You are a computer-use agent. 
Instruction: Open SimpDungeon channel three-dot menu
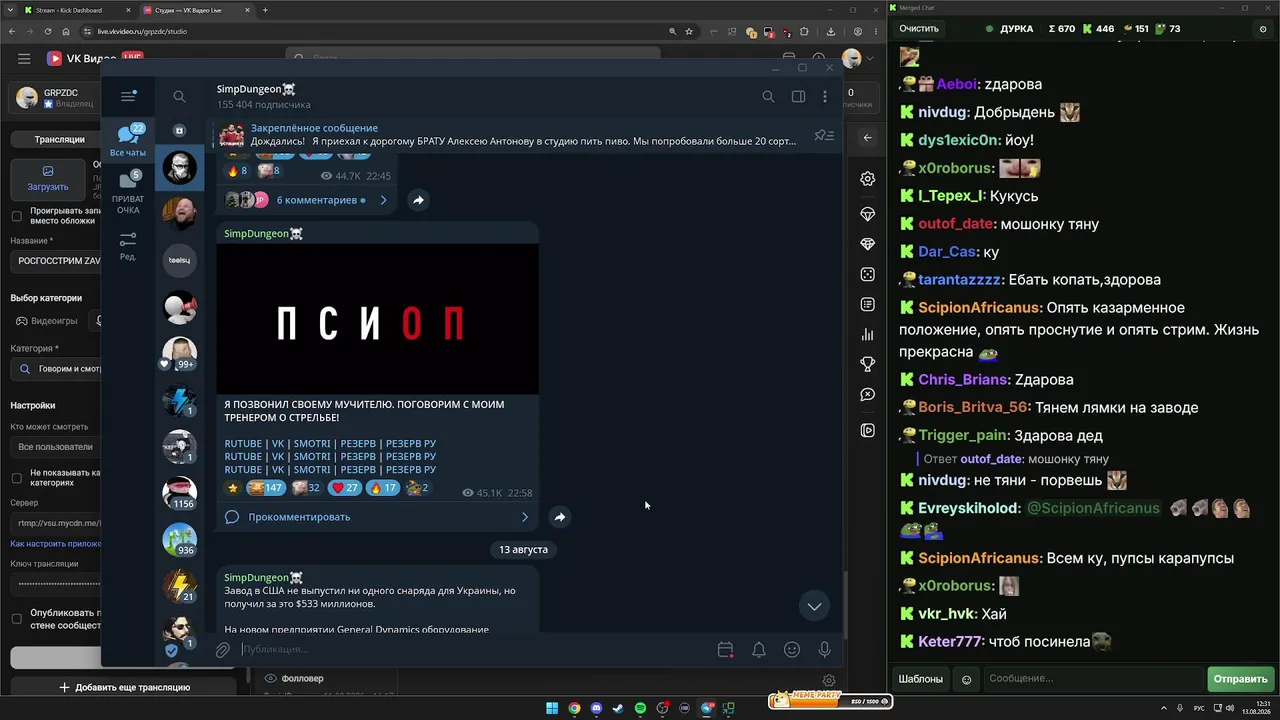[x=825, y=96]
